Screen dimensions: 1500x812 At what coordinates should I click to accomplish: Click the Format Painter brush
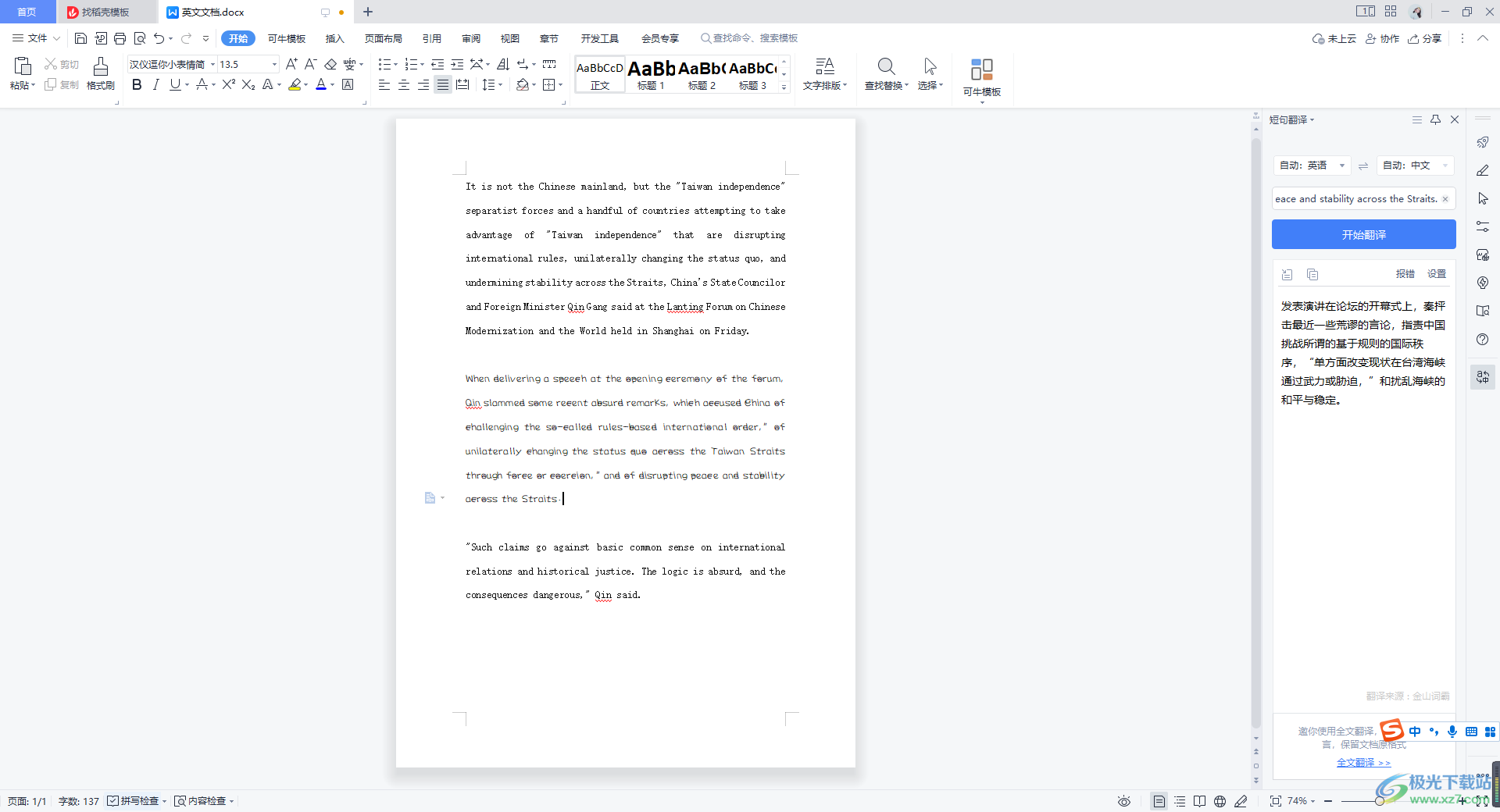pos(101,67)
